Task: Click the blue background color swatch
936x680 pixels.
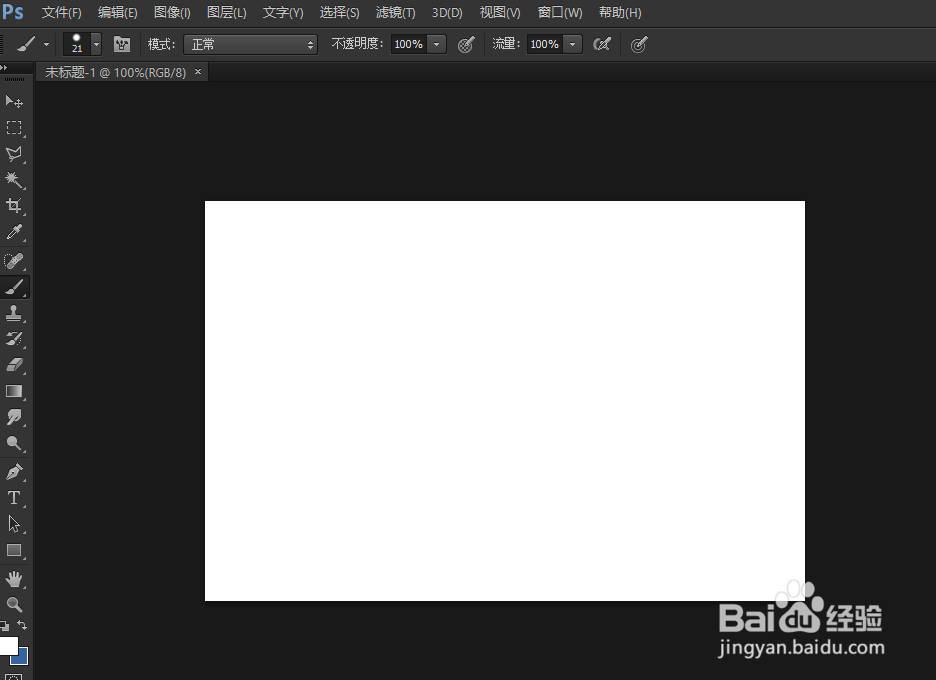Action: click(21, 657)
